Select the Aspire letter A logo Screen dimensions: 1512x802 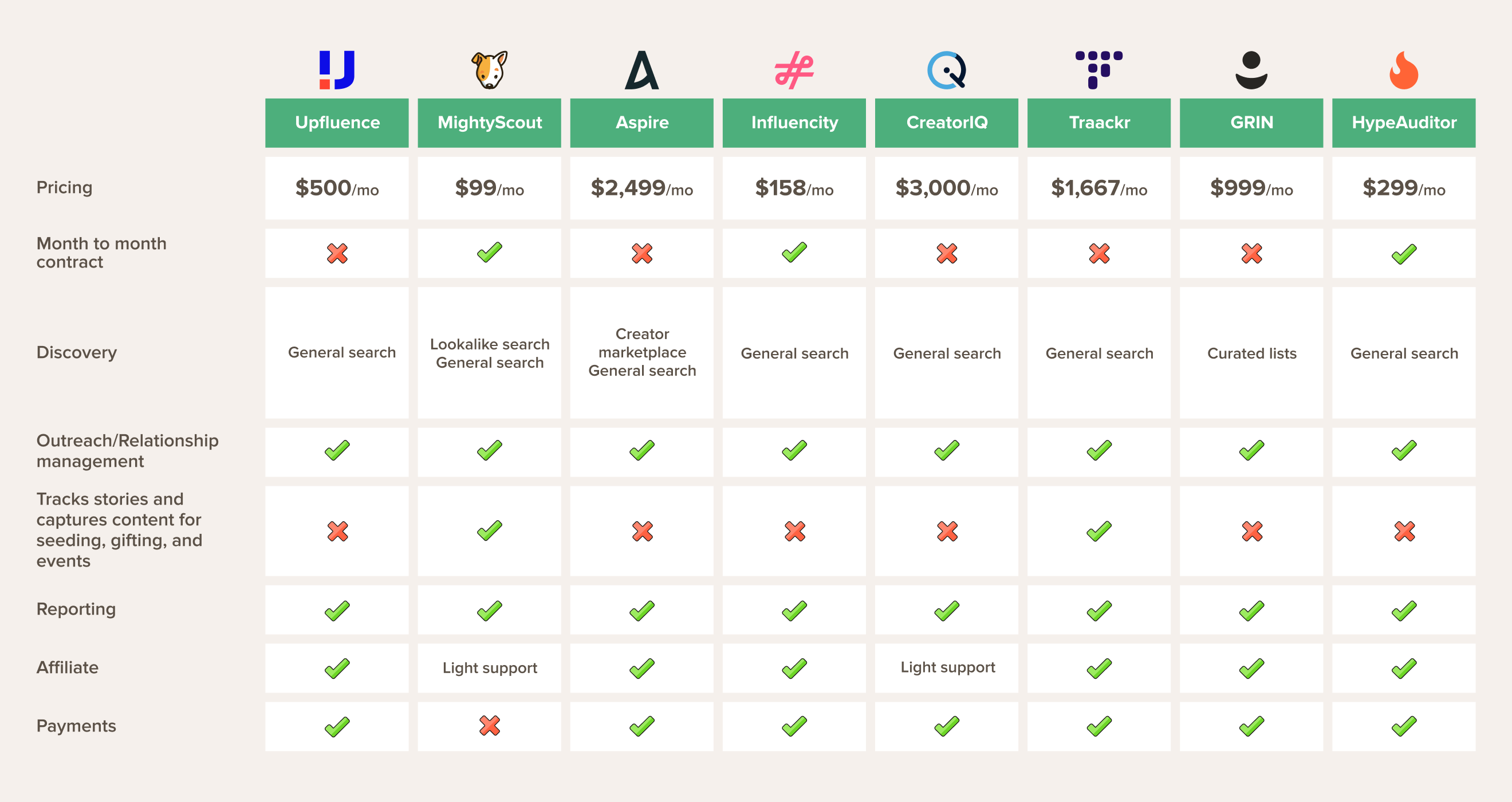pyautogui.click(x=641, y=70)
